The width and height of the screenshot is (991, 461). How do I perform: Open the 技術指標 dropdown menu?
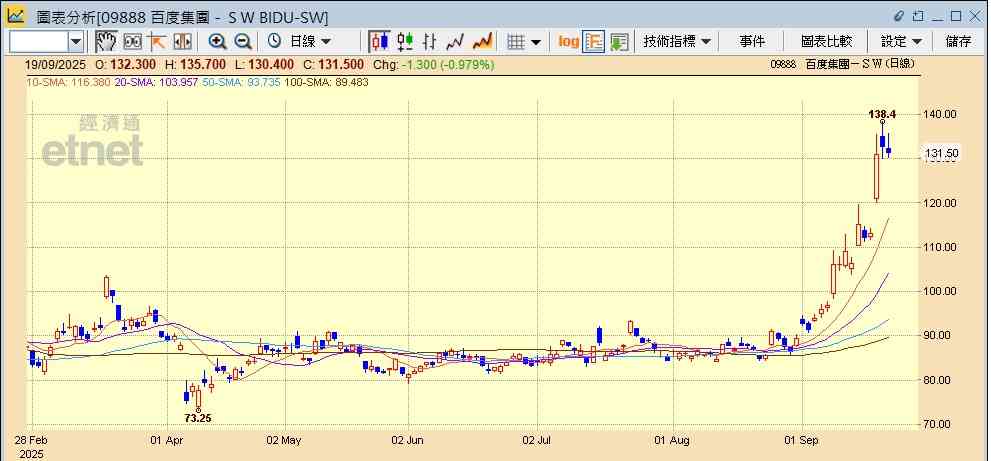click(x=677, y=42)
